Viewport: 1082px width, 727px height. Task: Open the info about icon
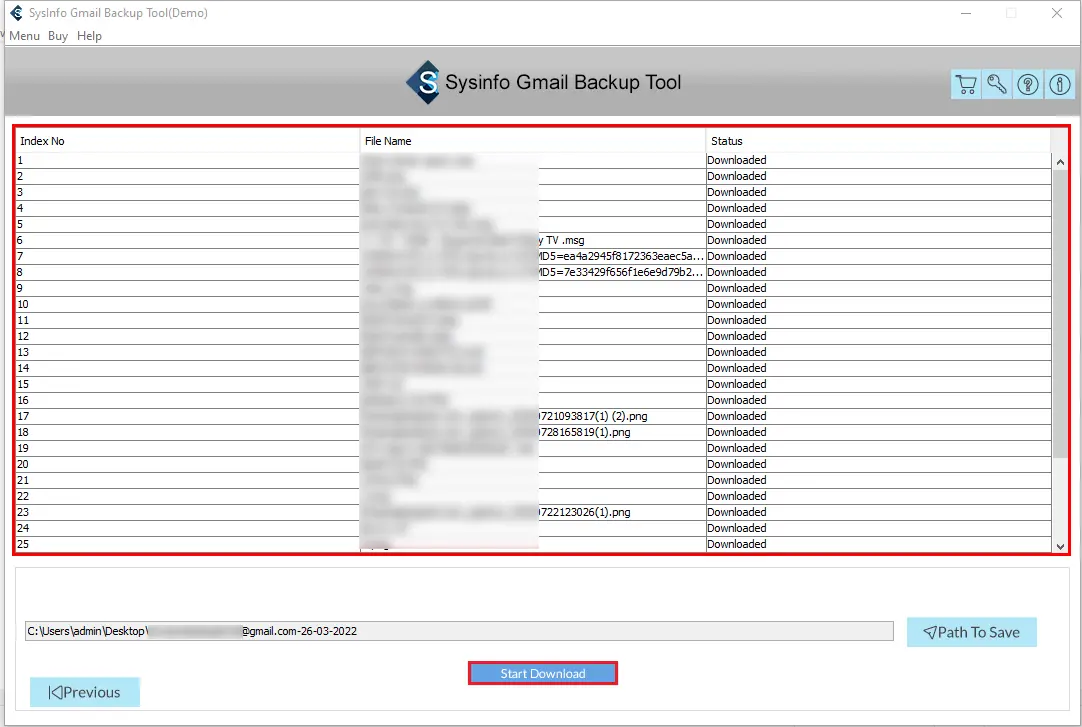pyautogui.click(x=1059, y=85)
